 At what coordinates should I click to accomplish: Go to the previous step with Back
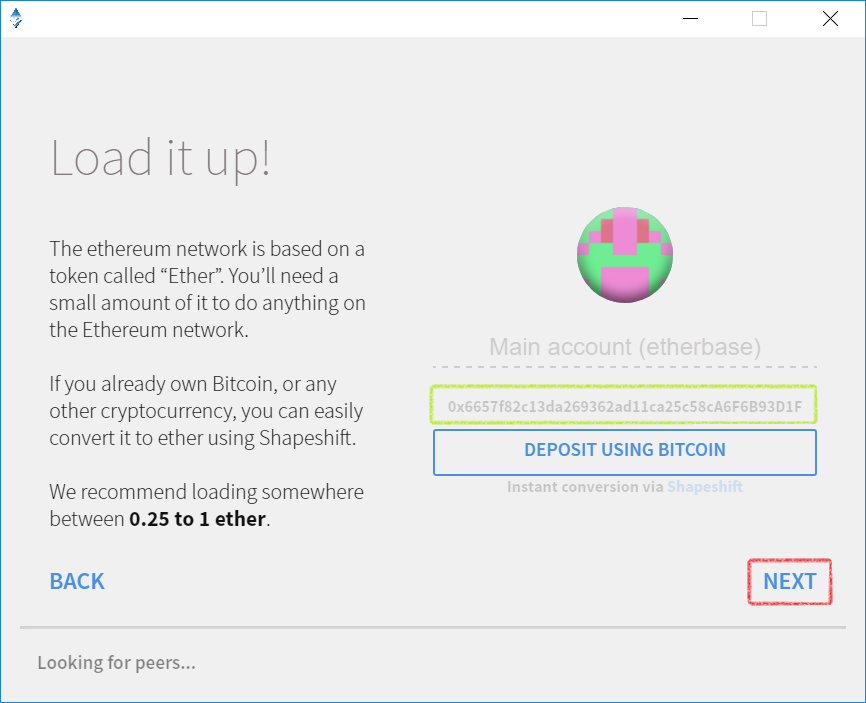tap(77, 581)
